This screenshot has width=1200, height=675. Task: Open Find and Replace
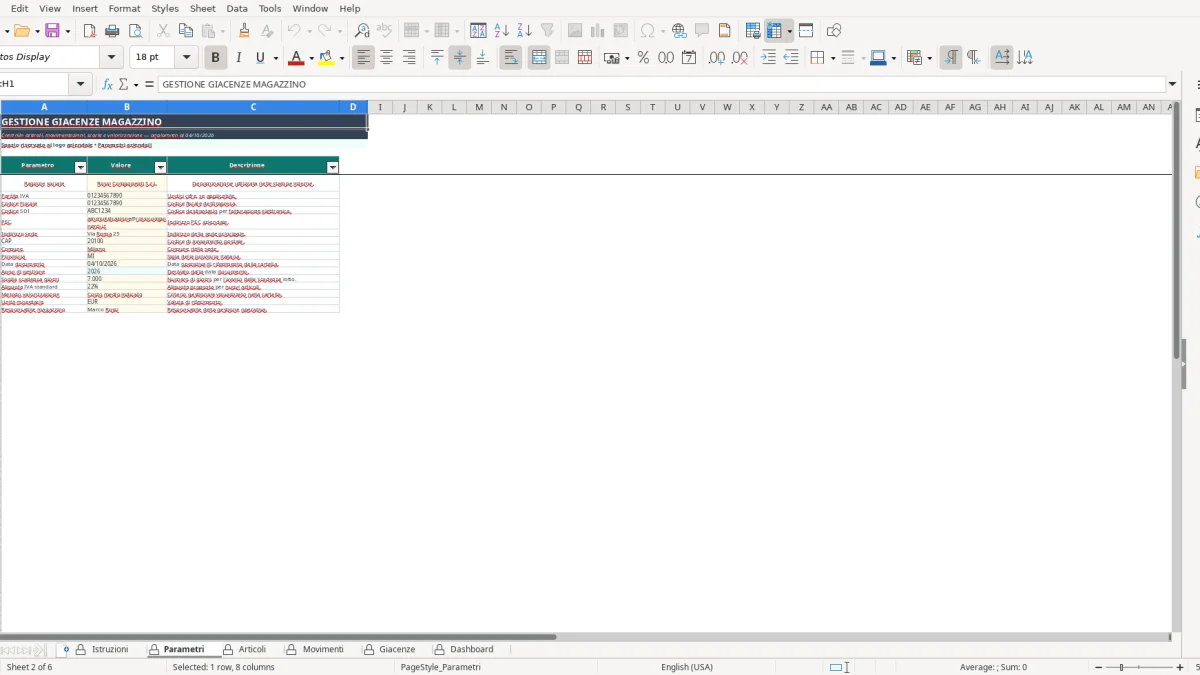coord(362,31)
